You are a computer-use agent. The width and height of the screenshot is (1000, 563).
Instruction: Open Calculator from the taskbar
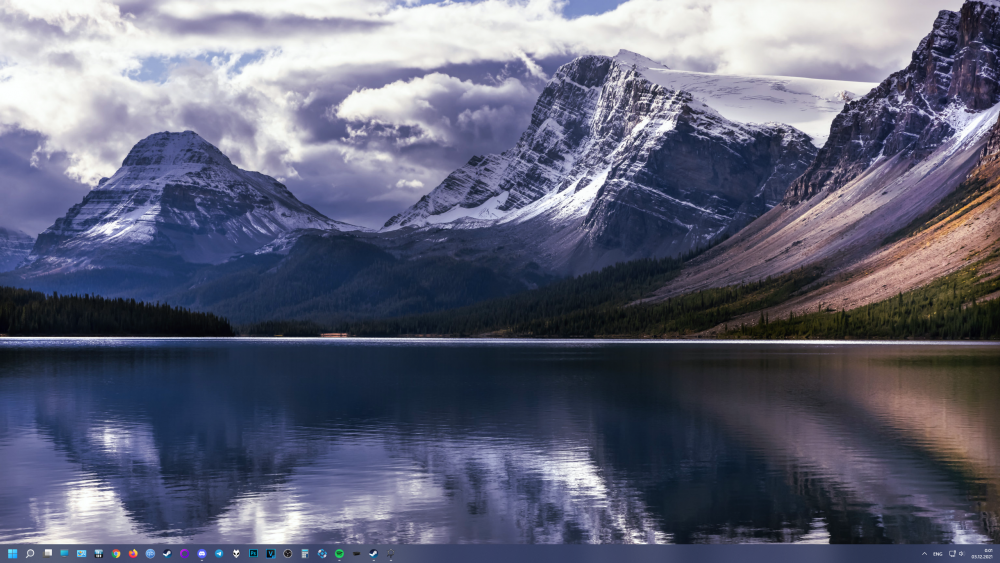305,553
